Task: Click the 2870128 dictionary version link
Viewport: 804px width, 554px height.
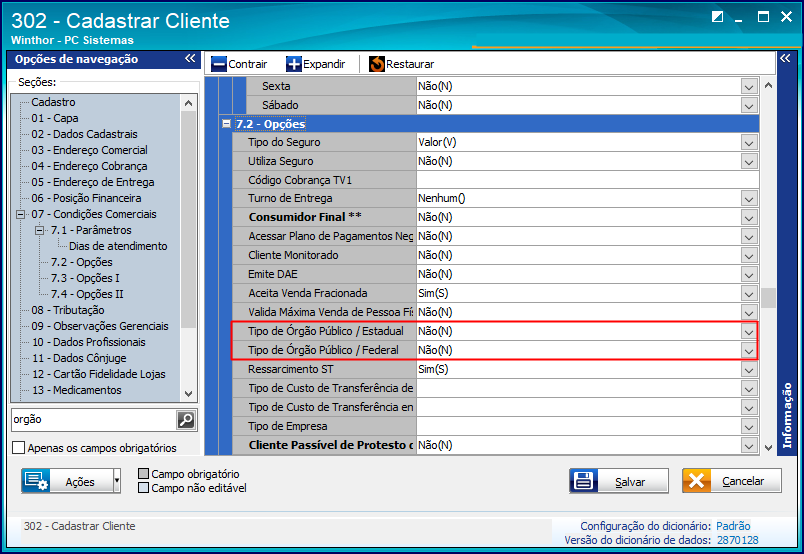Action: [x=737, y=540]
